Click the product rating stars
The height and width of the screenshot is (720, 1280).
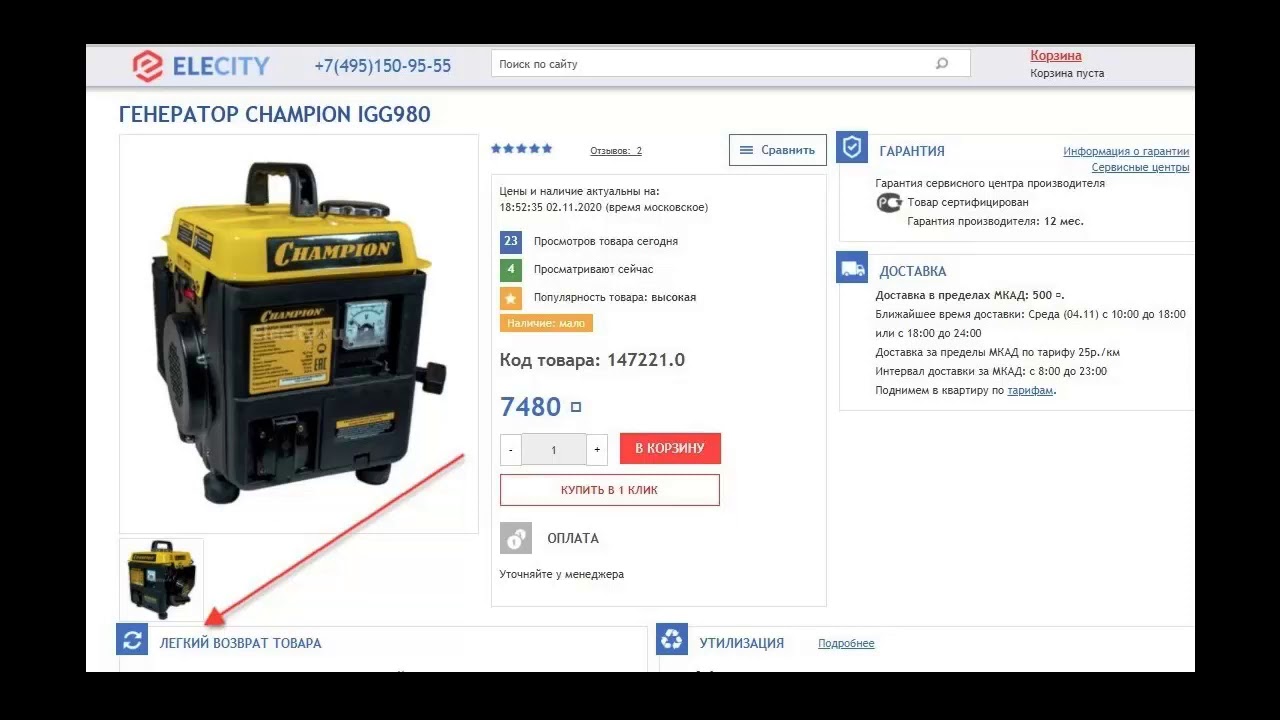522,149
